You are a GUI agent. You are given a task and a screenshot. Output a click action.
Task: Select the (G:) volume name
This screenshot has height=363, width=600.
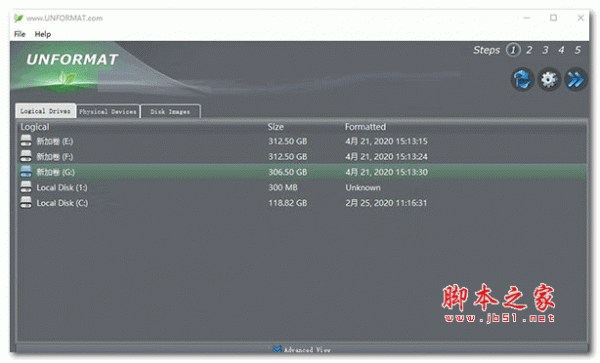click(56, 172)
